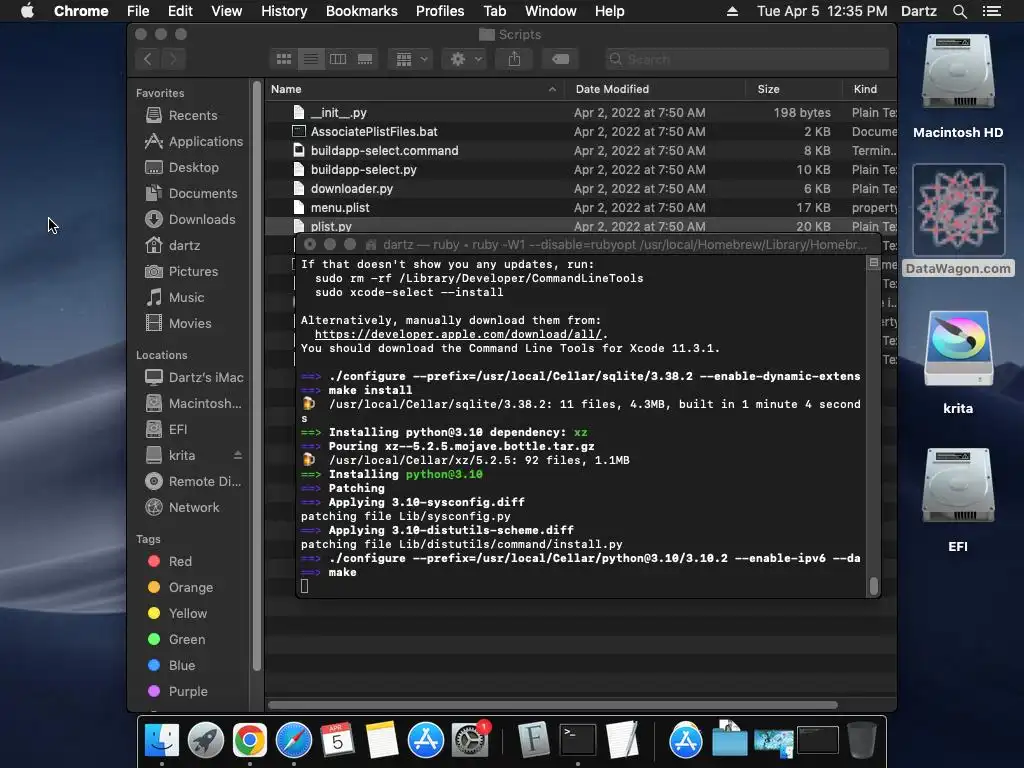This screenshot has height=768, width=1024.
Task: Click the Share toolbar button
Action: coord(515,59)
